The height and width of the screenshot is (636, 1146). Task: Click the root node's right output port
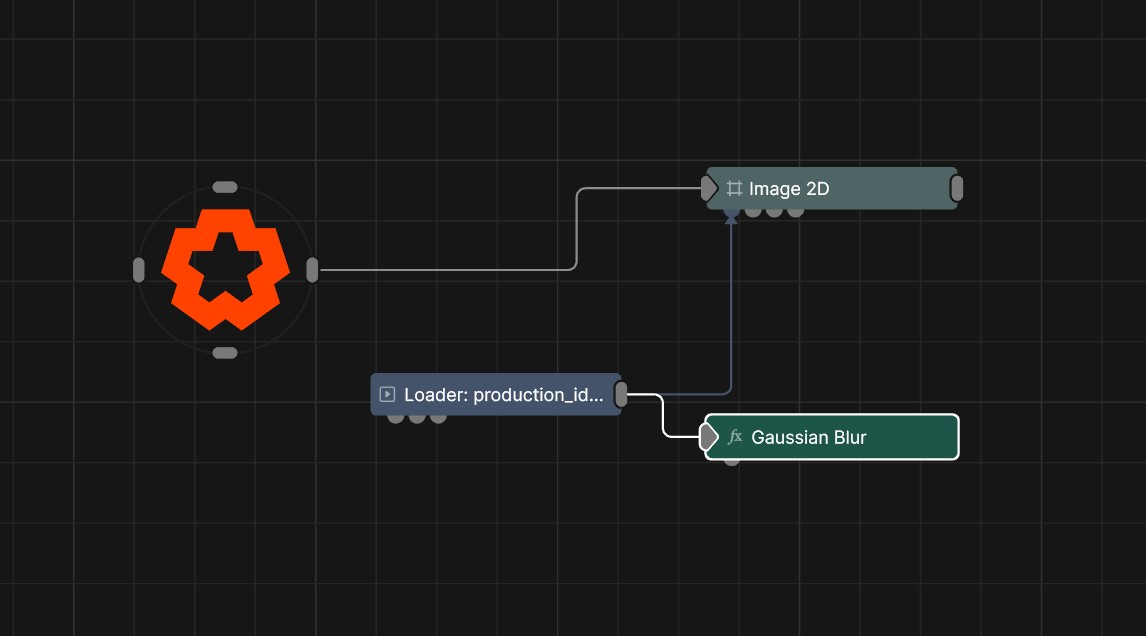tap(312, 270)
